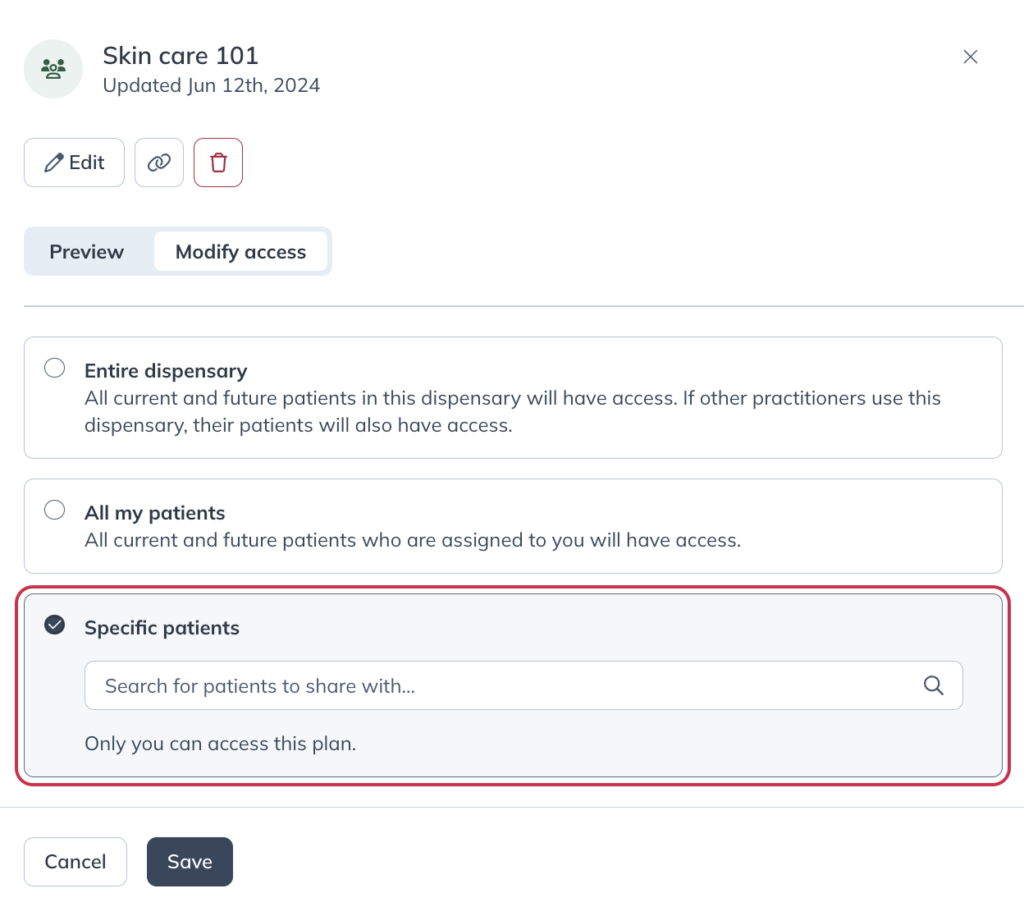Screen dimensions: 1024x916
Task: Save the access settings
Action: [x=189, y=862]
